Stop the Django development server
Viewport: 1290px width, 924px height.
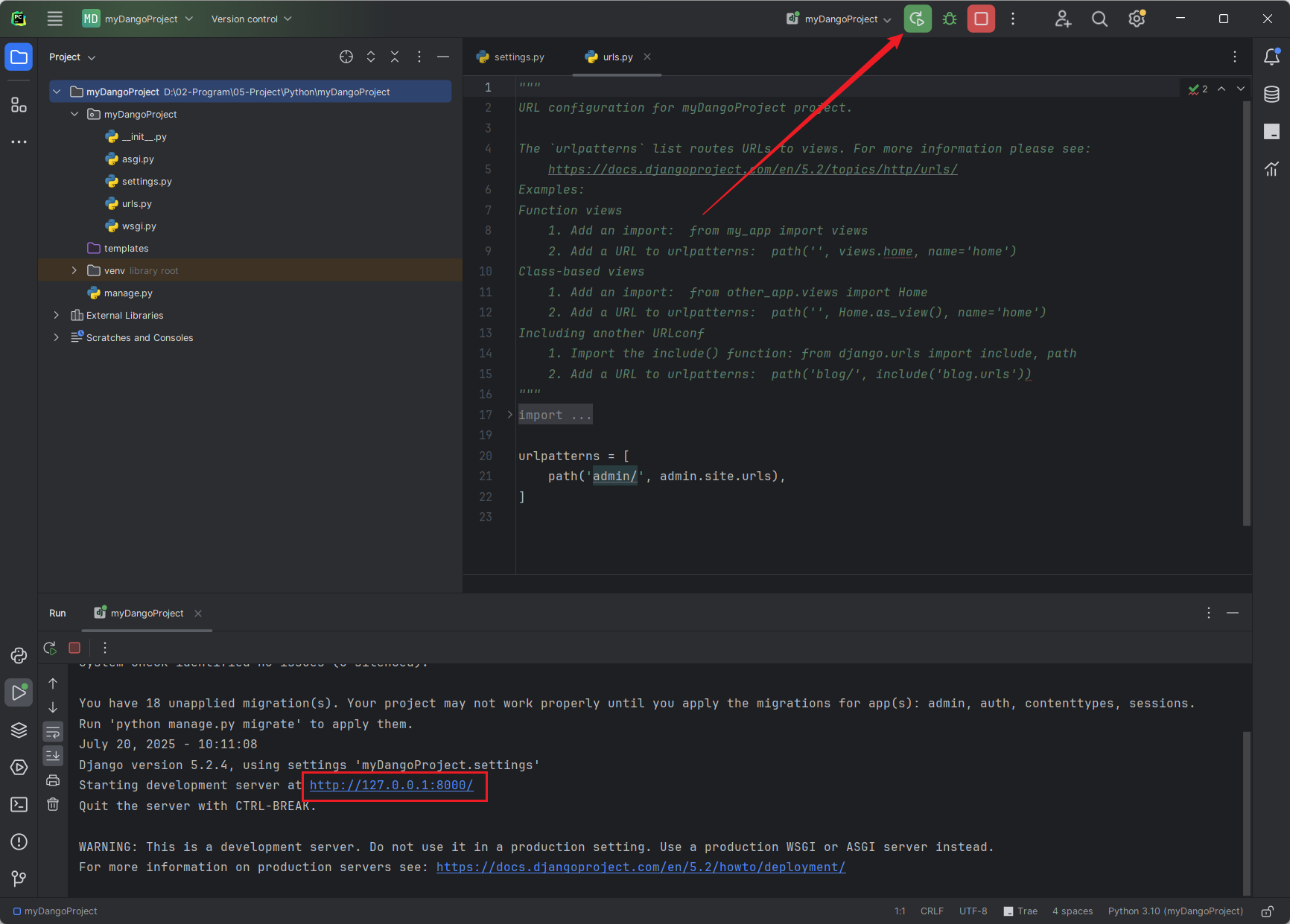(x=981, y=19)
